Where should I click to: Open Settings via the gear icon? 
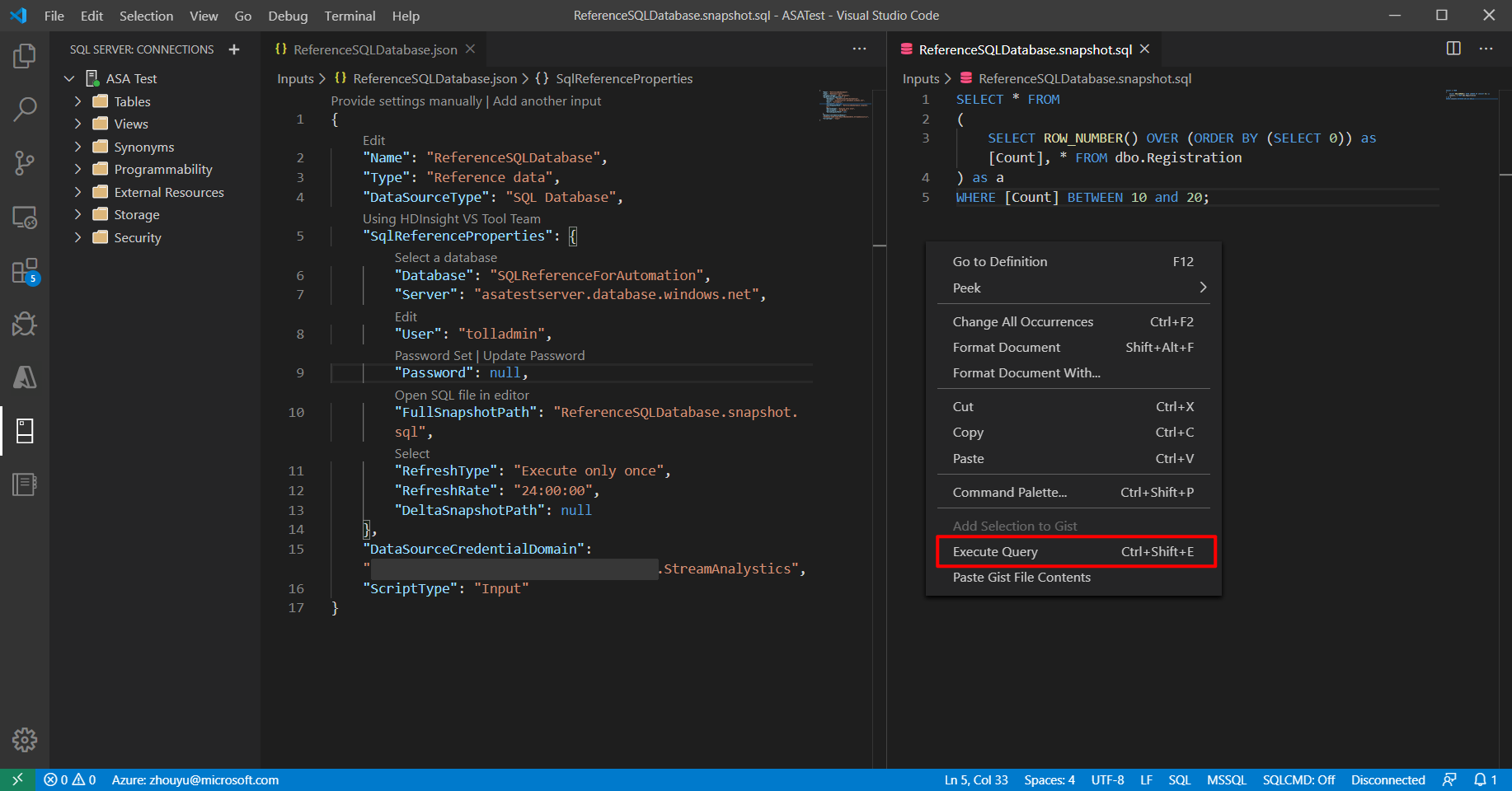coord(24,740)
